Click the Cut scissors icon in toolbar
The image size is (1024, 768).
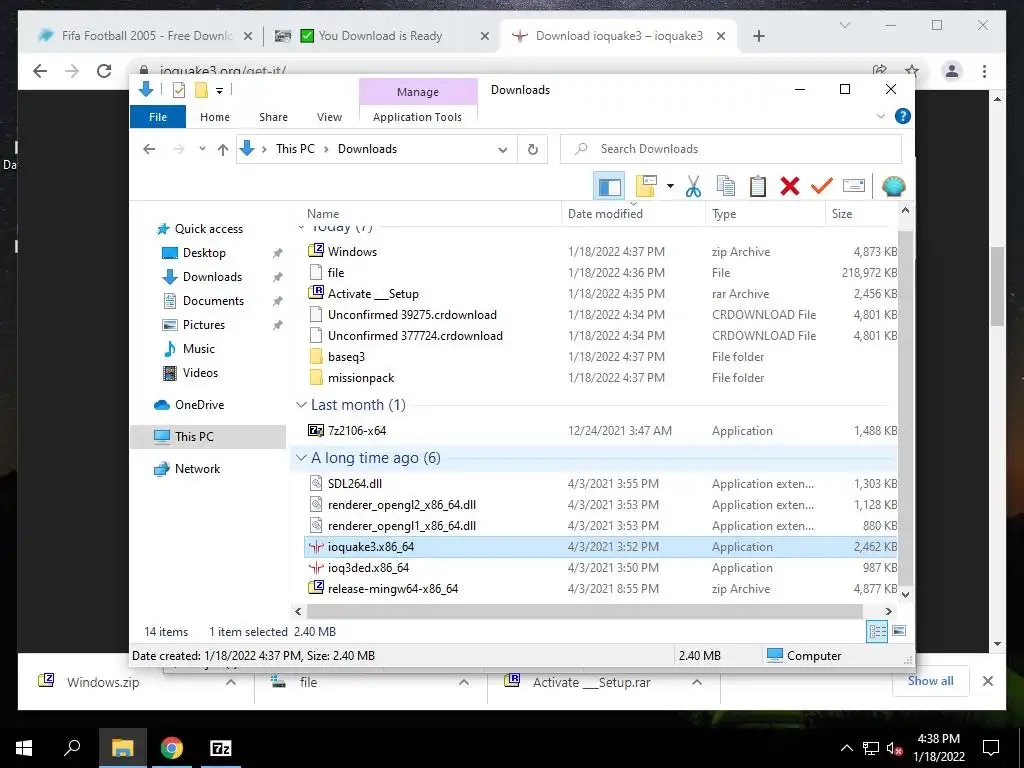click(x=693, y=187)
